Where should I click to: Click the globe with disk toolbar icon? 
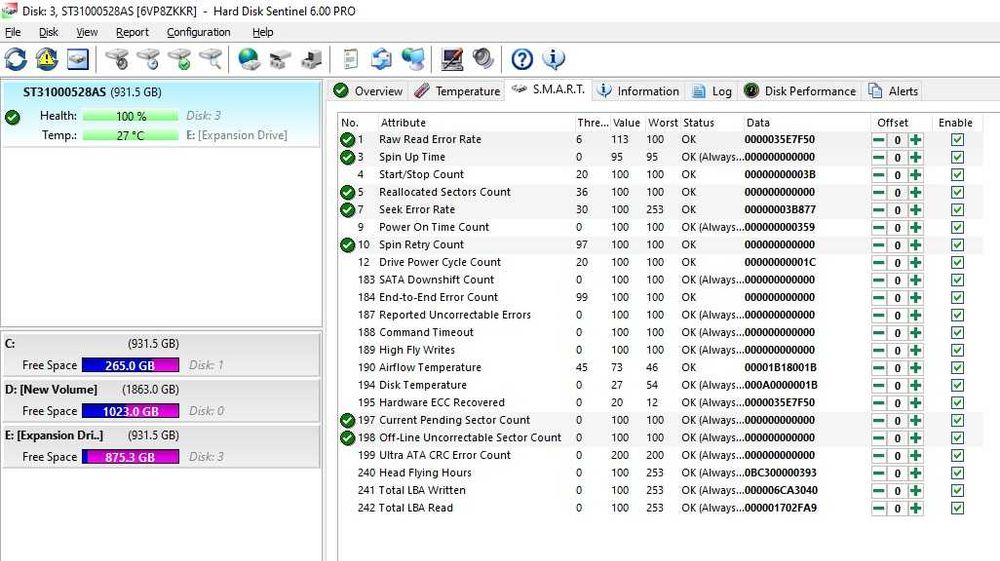pos(249,59)
